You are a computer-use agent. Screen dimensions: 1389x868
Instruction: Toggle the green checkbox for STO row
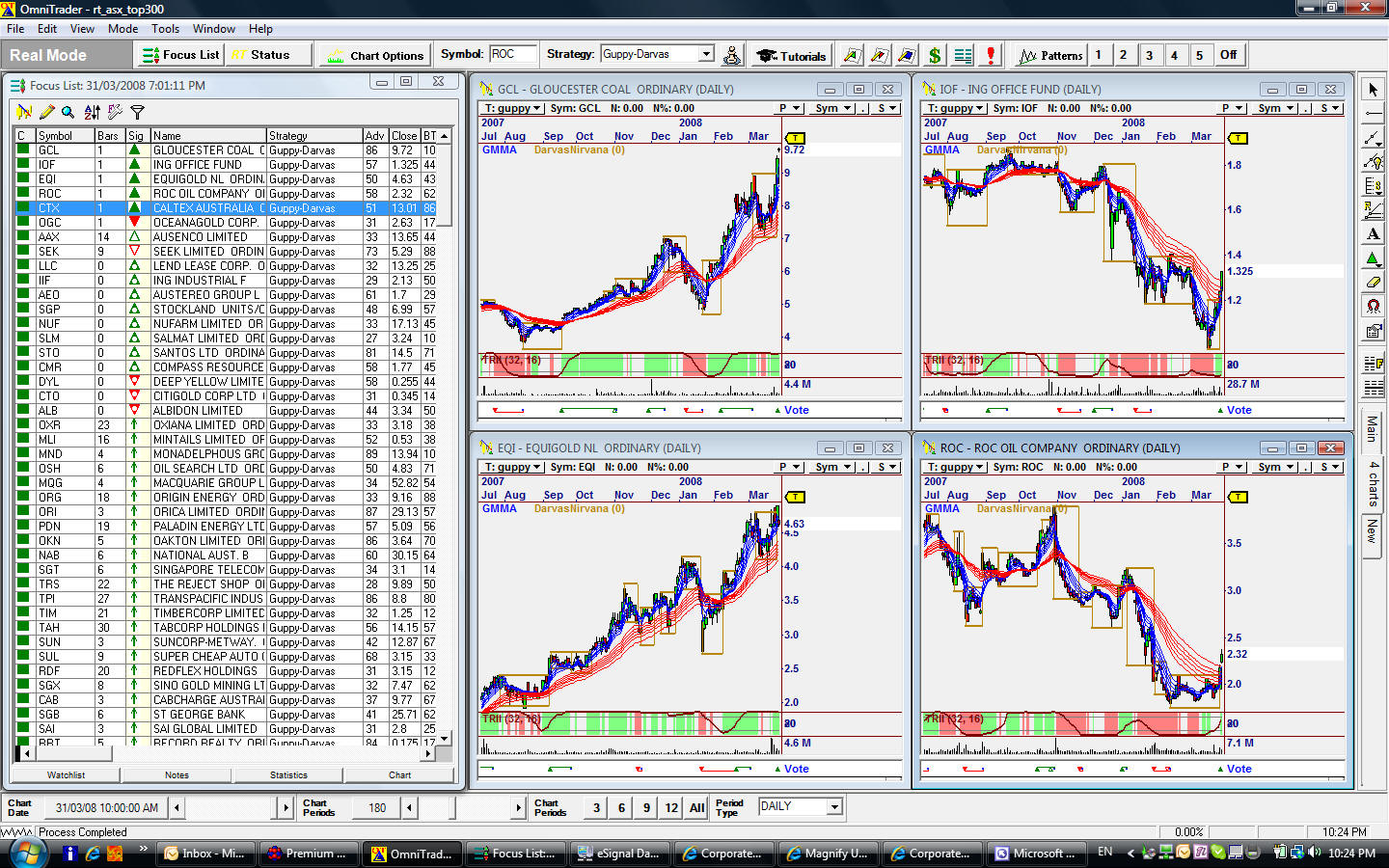coord(22,353)
